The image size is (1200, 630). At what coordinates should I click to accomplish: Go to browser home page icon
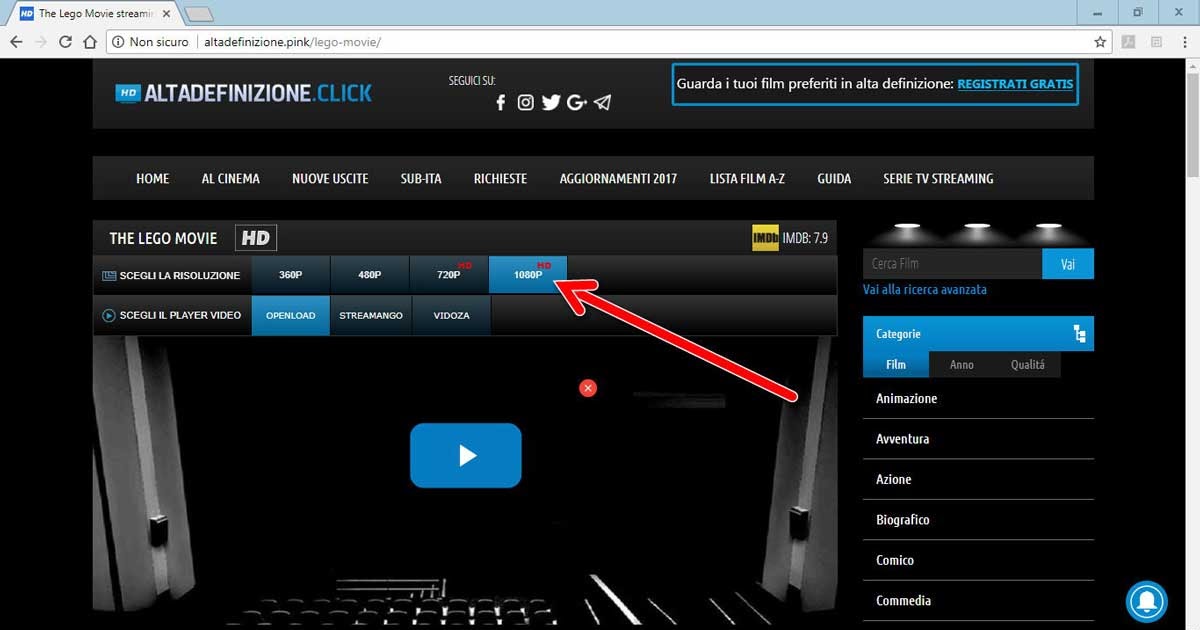90,42
